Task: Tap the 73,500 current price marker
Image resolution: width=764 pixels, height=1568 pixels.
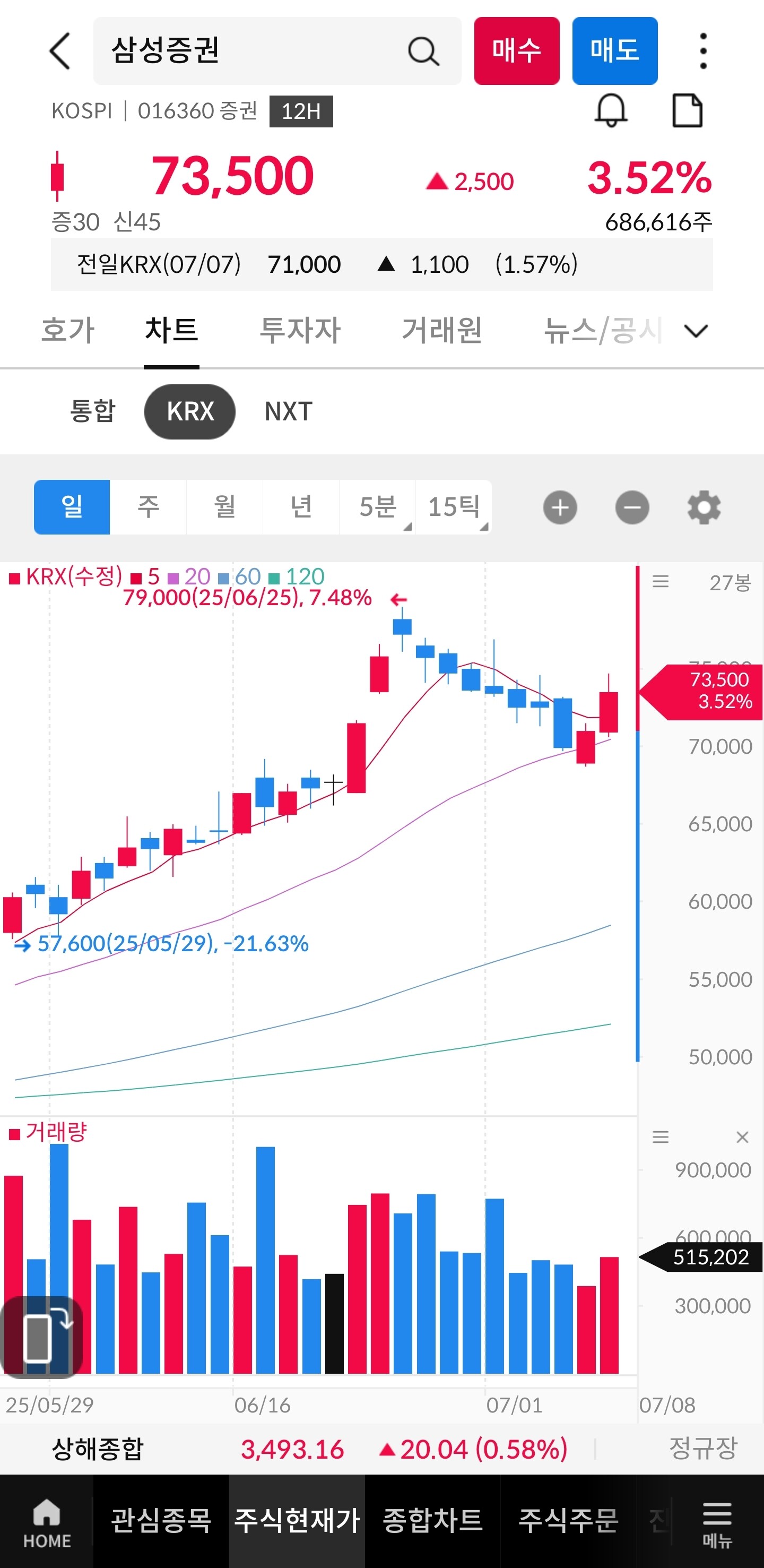Action: click(701, 692)
